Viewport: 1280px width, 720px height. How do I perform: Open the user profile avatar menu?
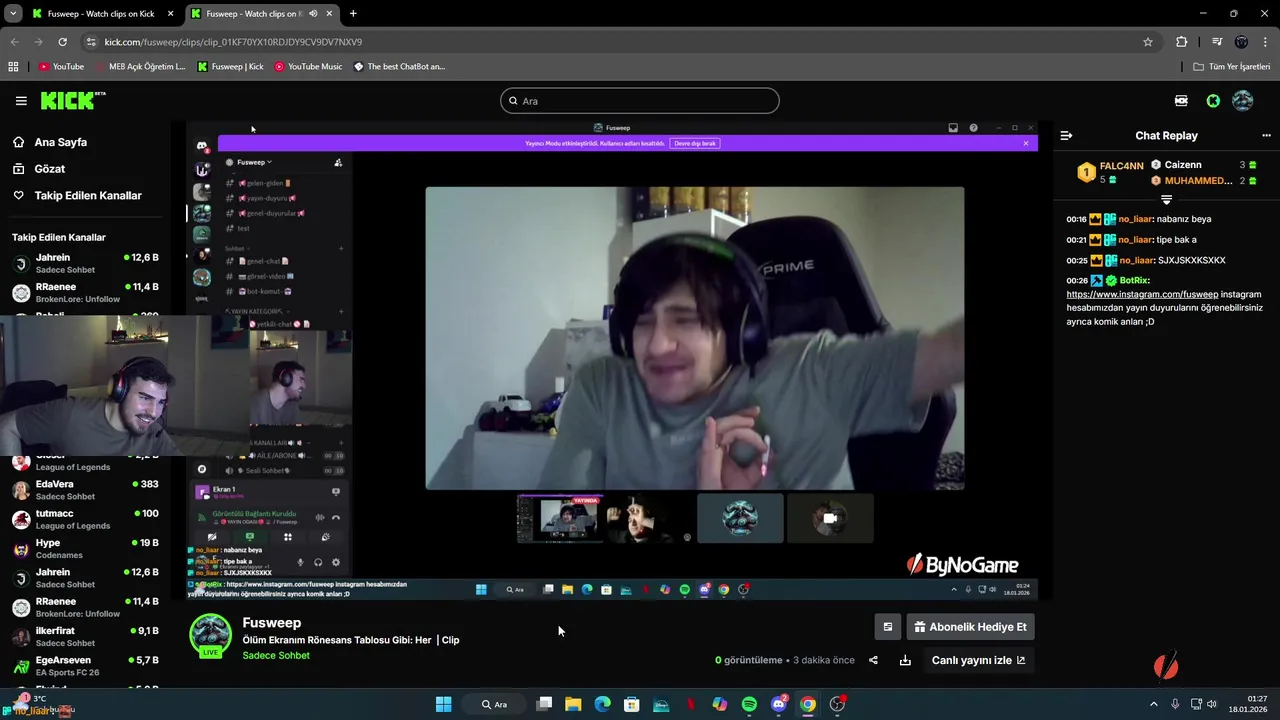pos(1243,101)
